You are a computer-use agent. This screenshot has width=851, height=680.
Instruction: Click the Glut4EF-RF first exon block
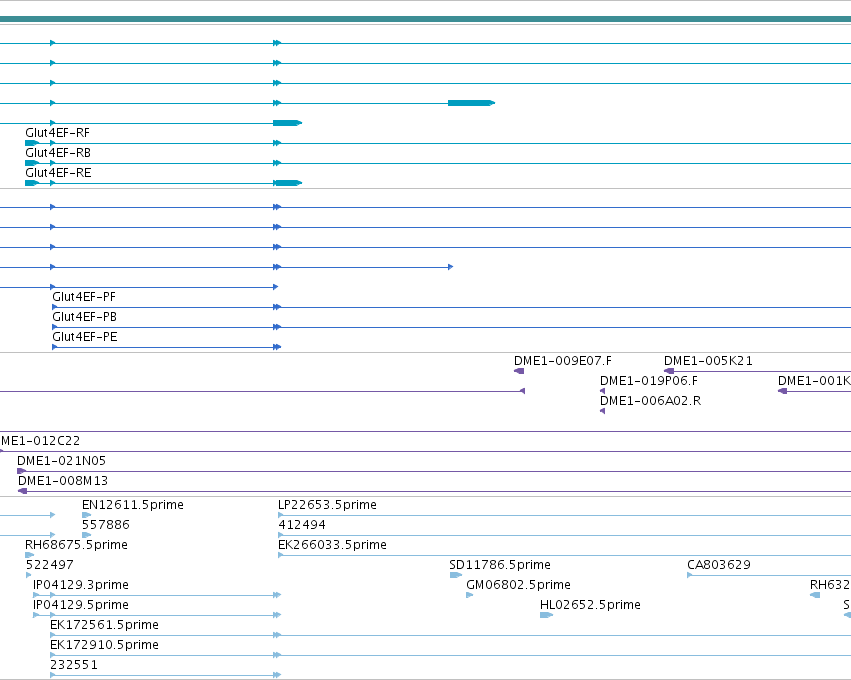[32, 143]
